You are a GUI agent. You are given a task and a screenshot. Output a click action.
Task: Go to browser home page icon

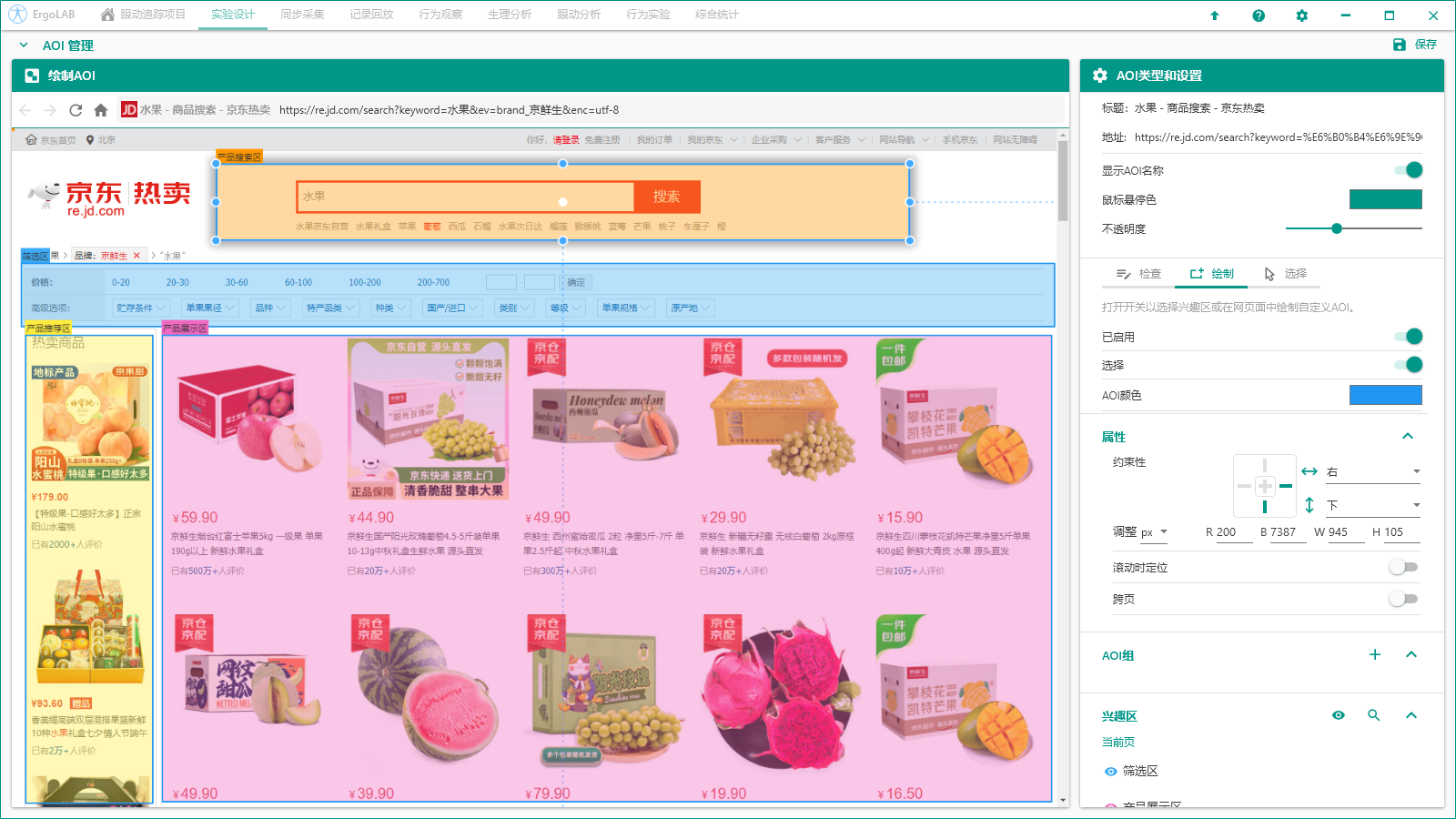[101, 110]
